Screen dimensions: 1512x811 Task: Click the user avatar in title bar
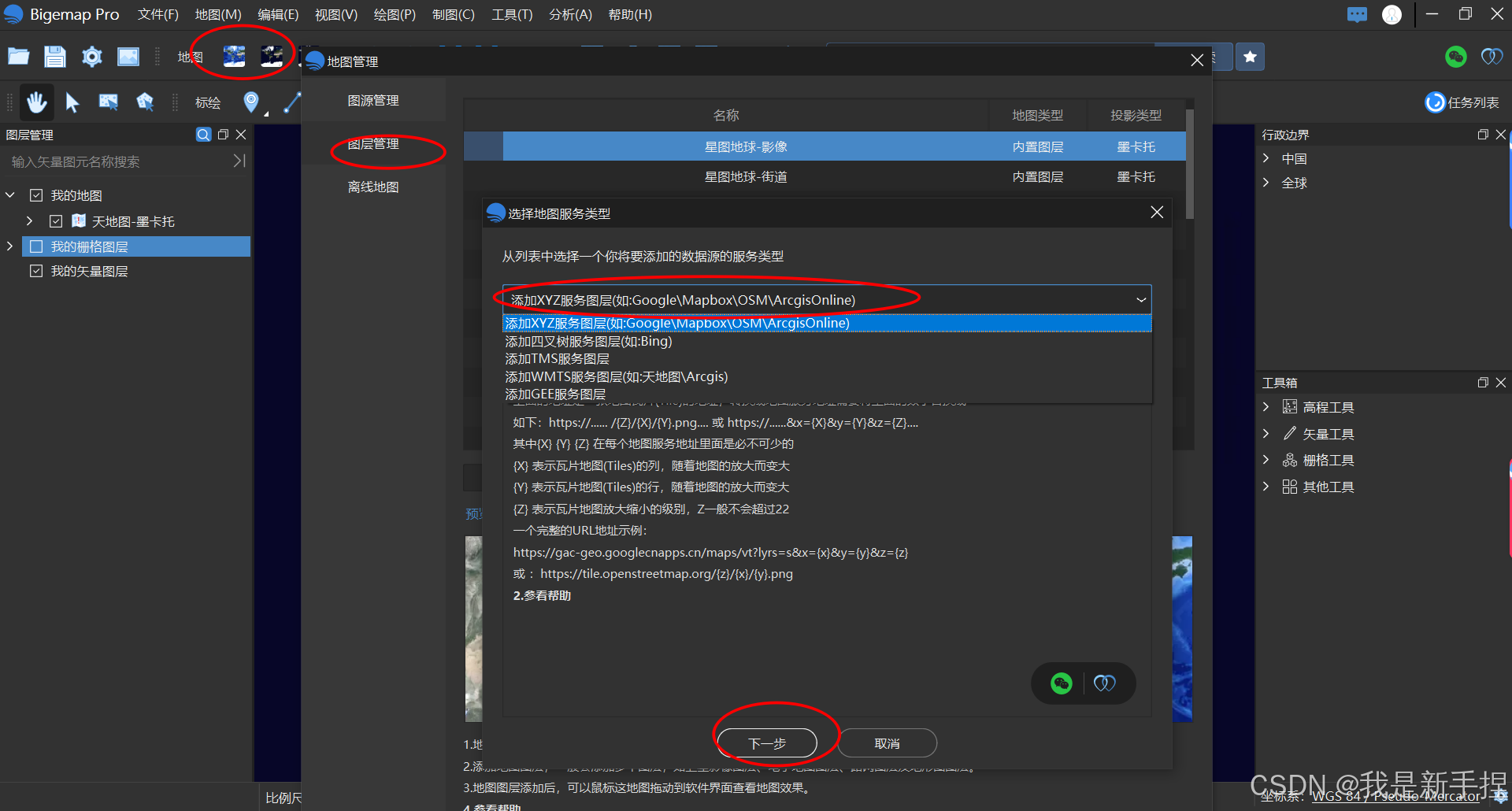(1392, 15)
